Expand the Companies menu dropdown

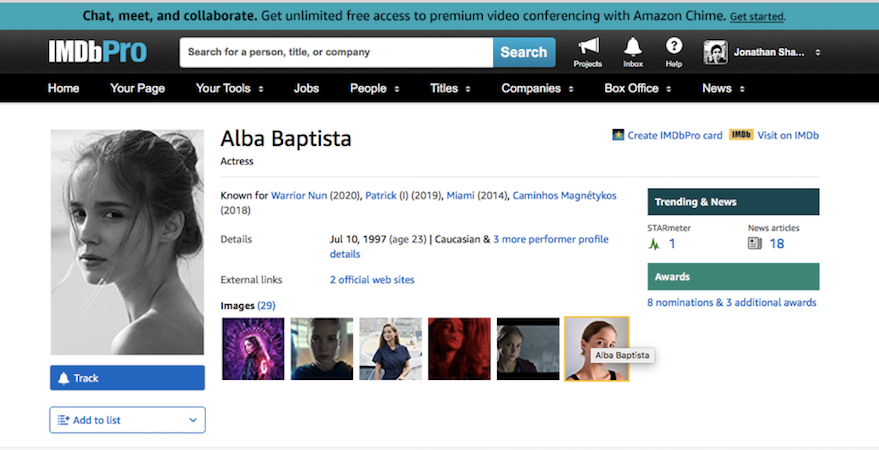coord(571,89)
